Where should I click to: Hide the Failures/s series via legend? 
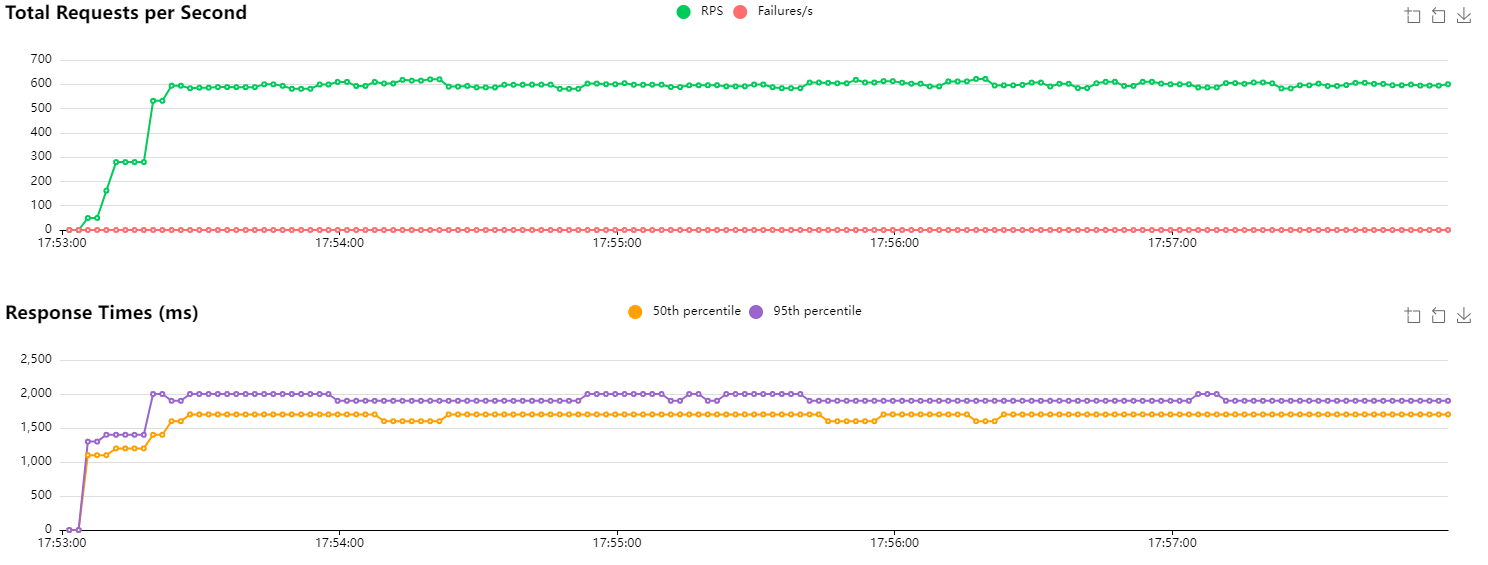tap(774, 11)
